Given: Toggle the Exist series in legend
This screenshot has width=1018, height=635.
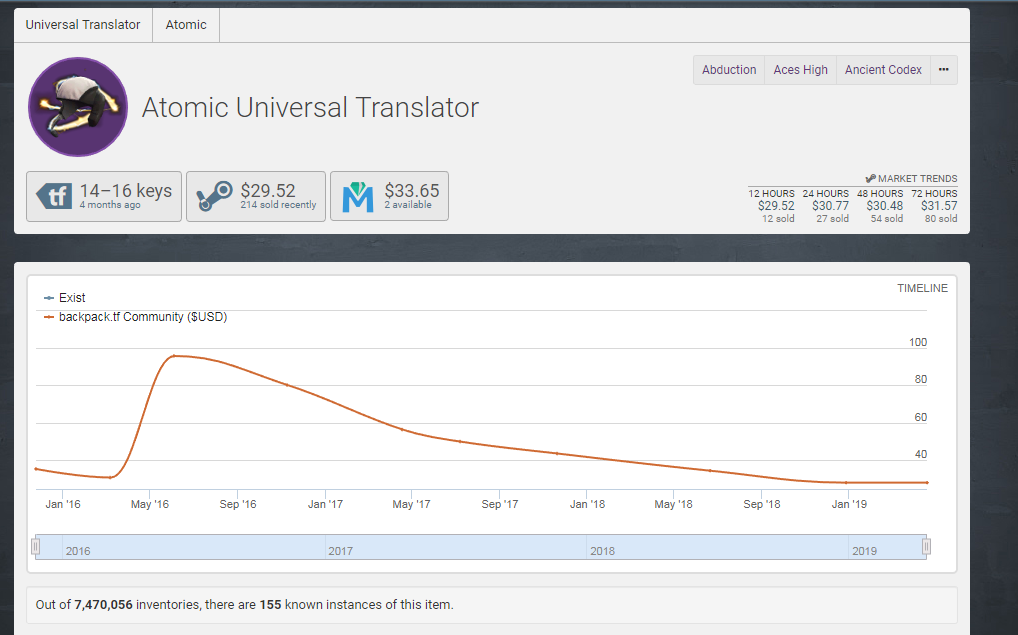Looking at the screenshot, I should pos(64,297).
